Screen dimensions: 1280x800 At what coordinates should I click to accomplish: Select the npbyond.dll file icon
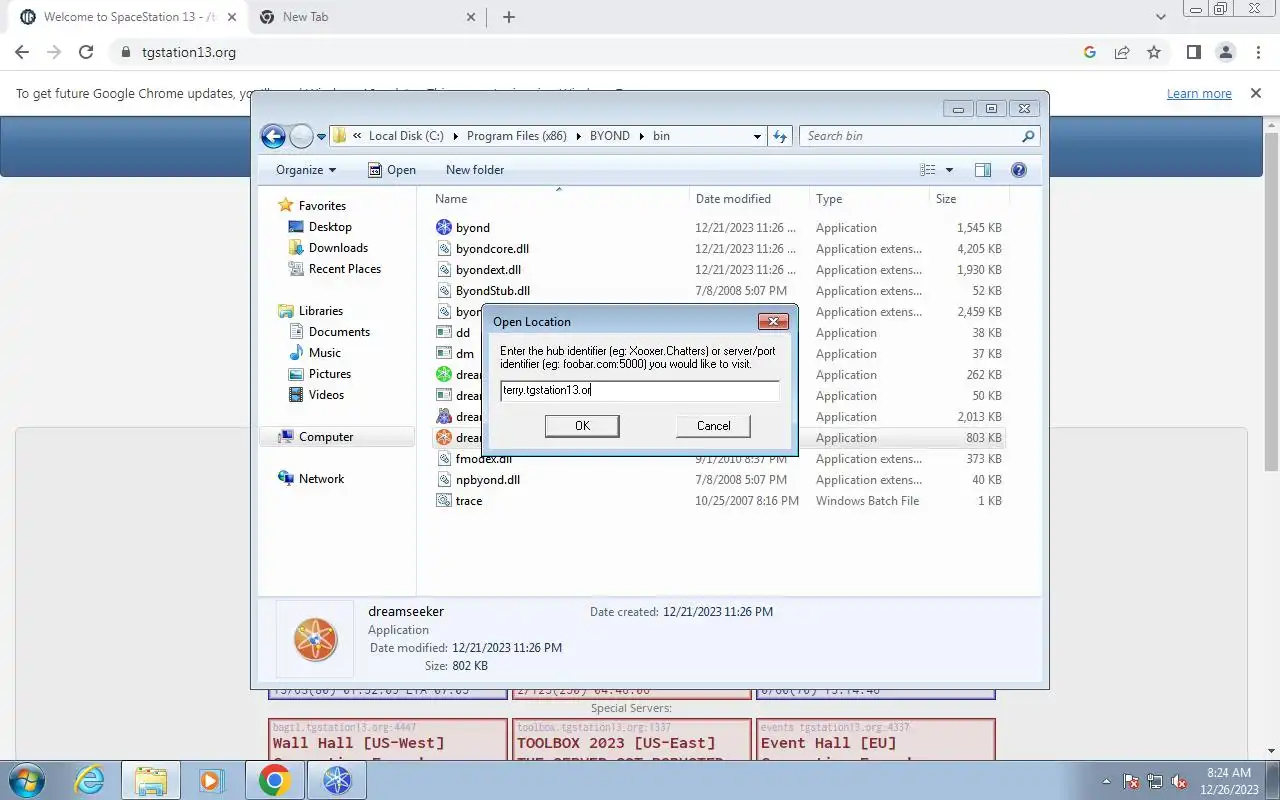444,480
